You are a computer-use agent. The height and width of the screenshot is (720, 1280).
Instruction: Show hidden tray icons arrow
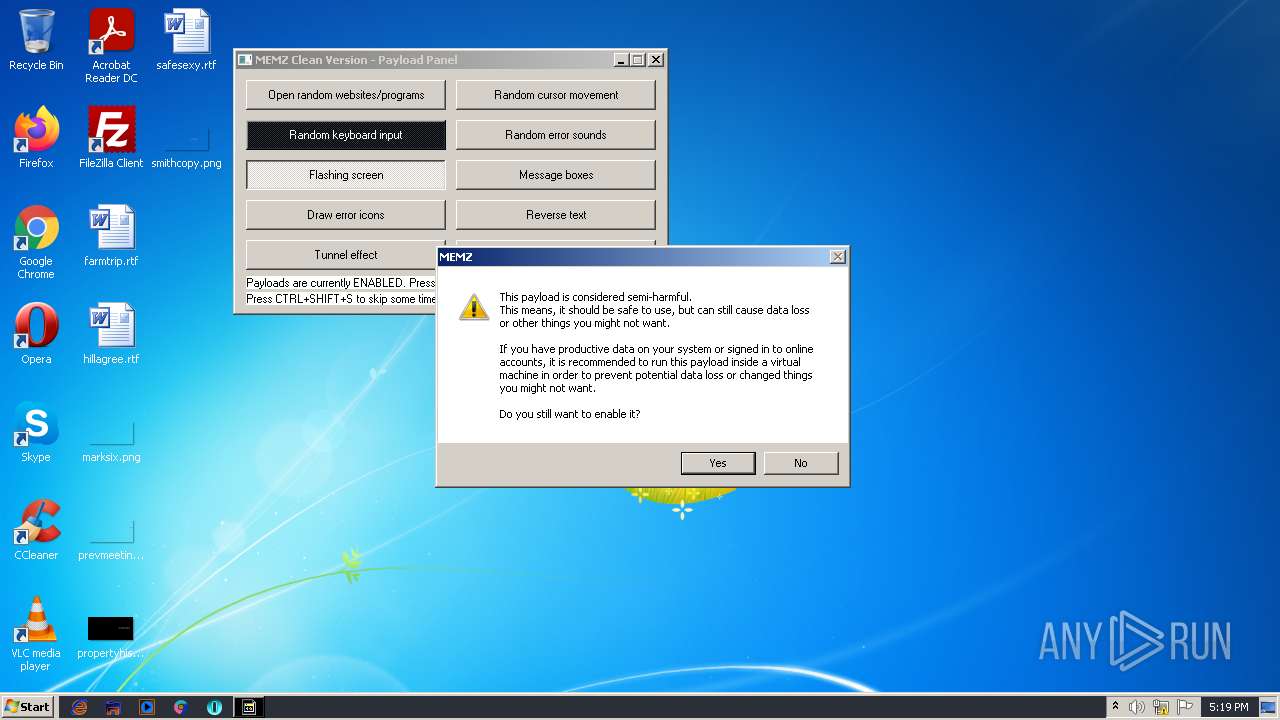click(1115, 707)
